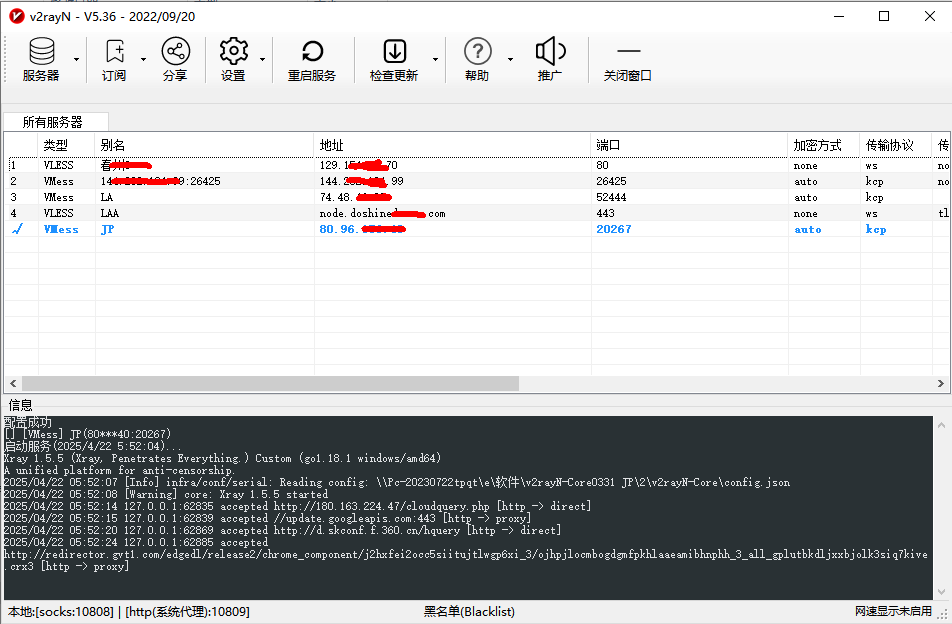Click row number 3 in the server list
952x624 pixels.
pos(13,197)
